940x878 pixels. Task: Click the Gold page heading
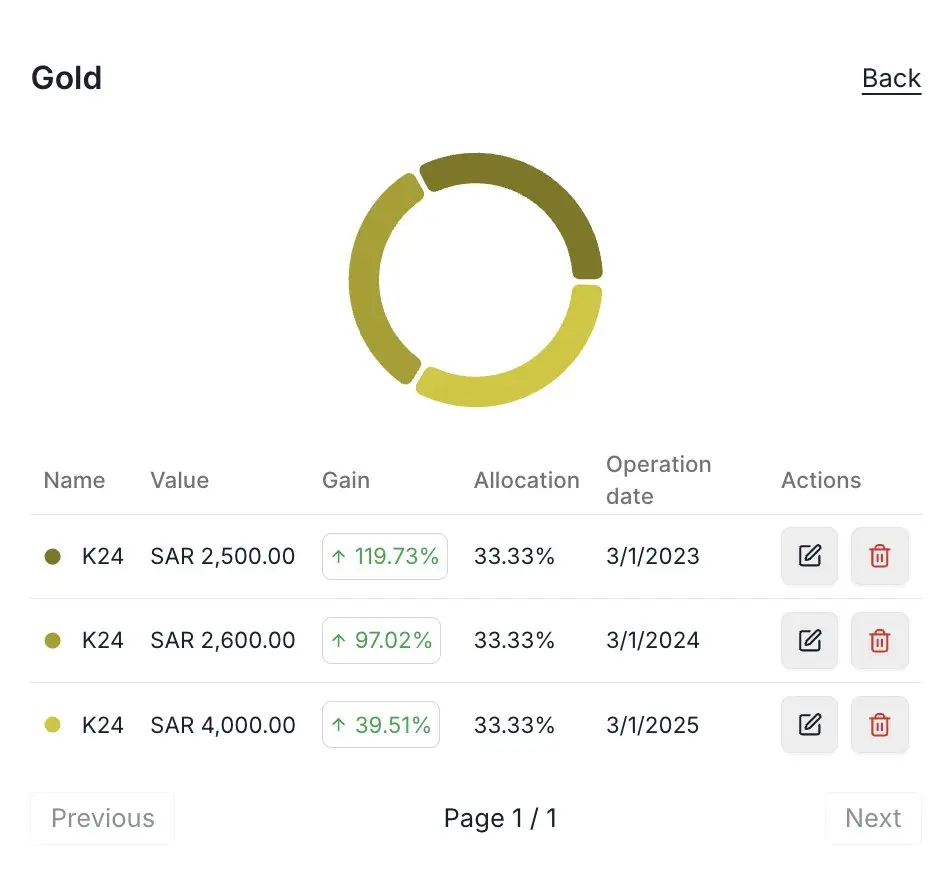[67, 78]
